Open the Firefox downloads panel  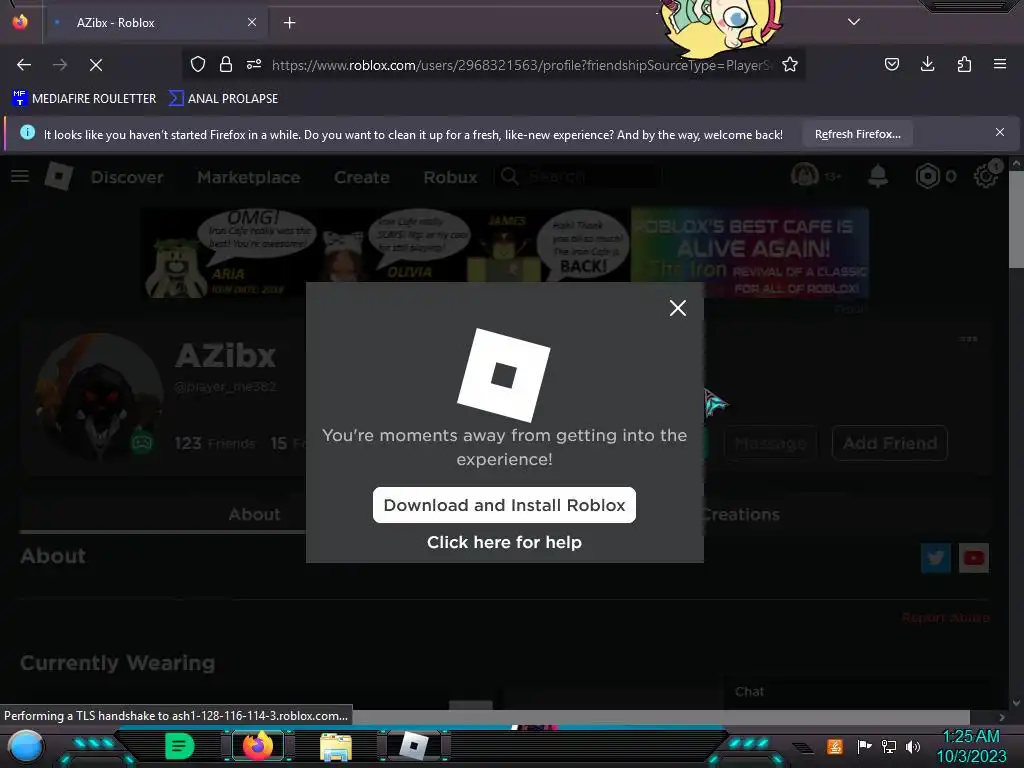927,64
